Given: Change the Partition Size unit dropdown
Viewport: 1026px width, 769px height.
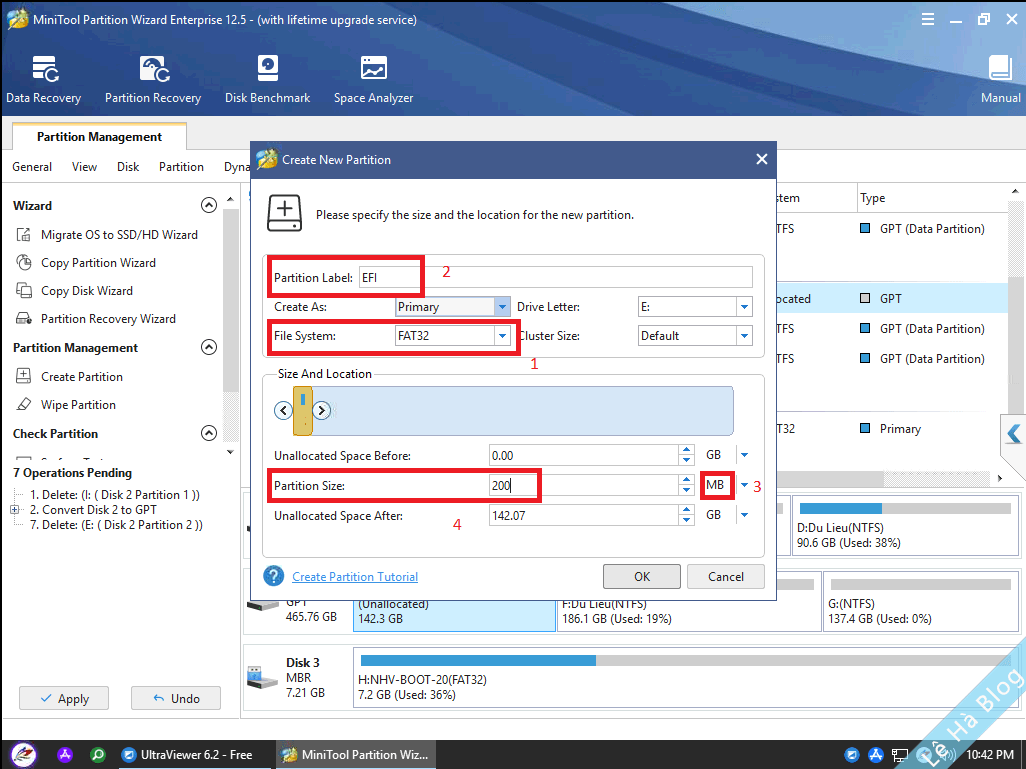Looking at the screenshot, I should click(744, 485).
